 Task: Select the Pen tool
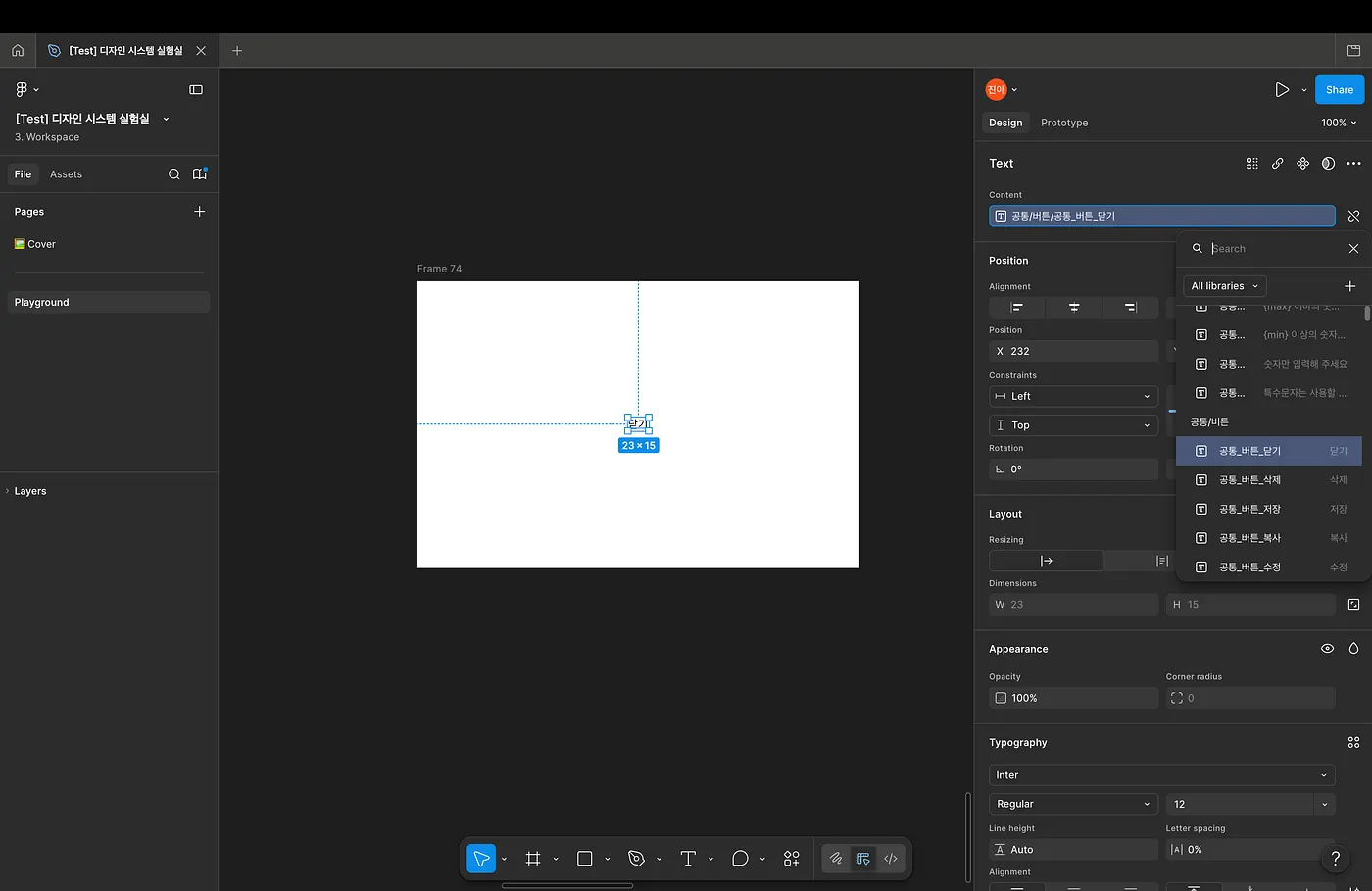point(637,859)
